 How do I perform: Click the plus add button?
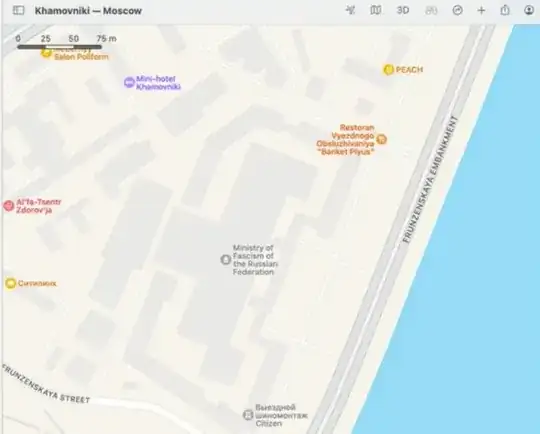point(481,10)
